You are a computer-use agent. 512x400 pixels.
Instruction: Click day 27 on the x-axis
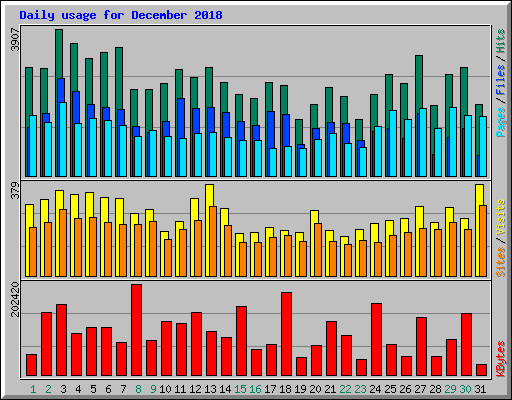tap(420, 389)
